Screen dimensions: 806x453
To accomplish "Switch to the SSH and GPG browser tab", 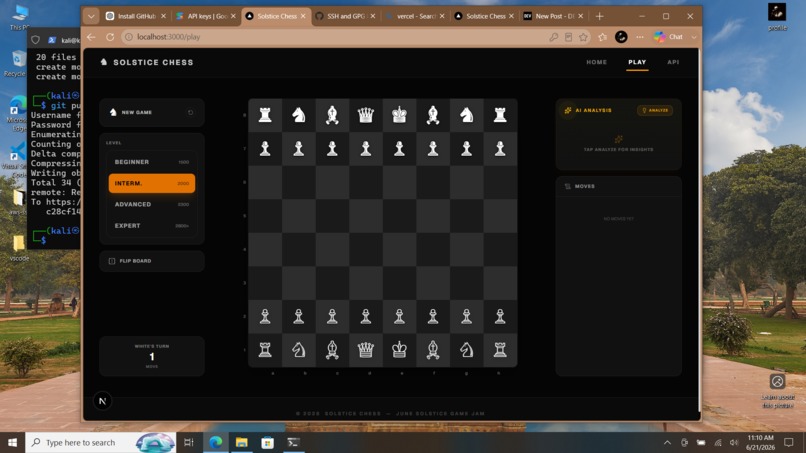I will (345, 16).
